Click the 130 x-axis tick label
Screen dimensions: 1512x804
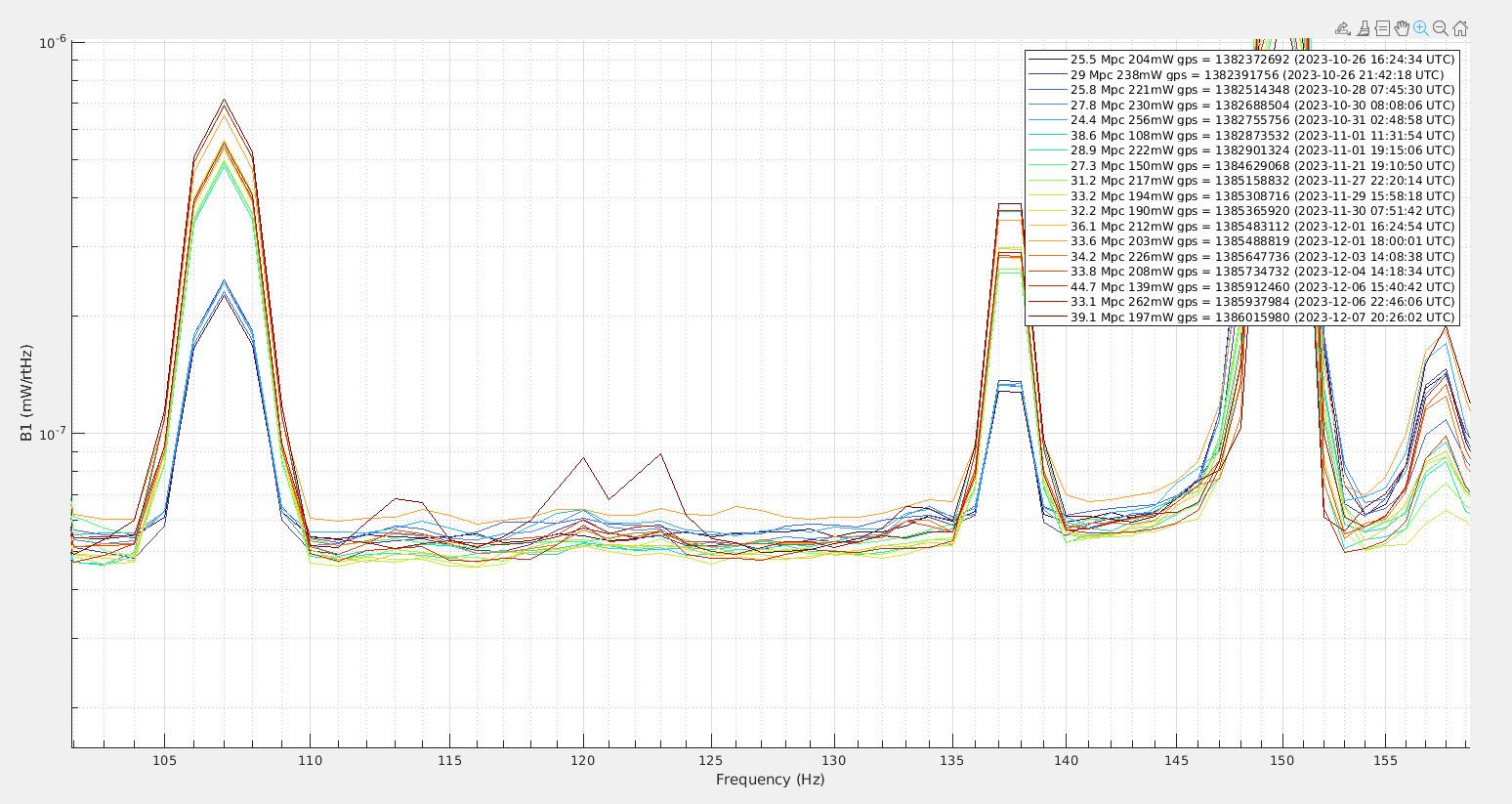[x=834, y=760]
